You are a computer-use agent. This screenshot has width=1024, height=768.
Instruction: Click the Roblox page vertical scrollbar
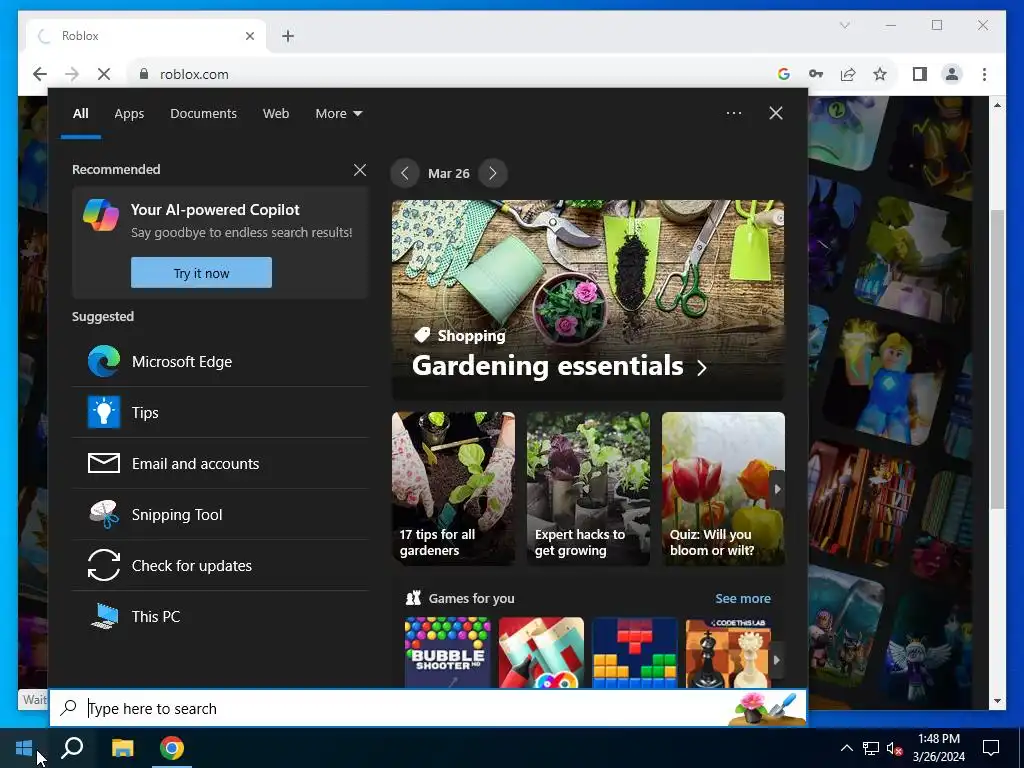pos(997,359)
